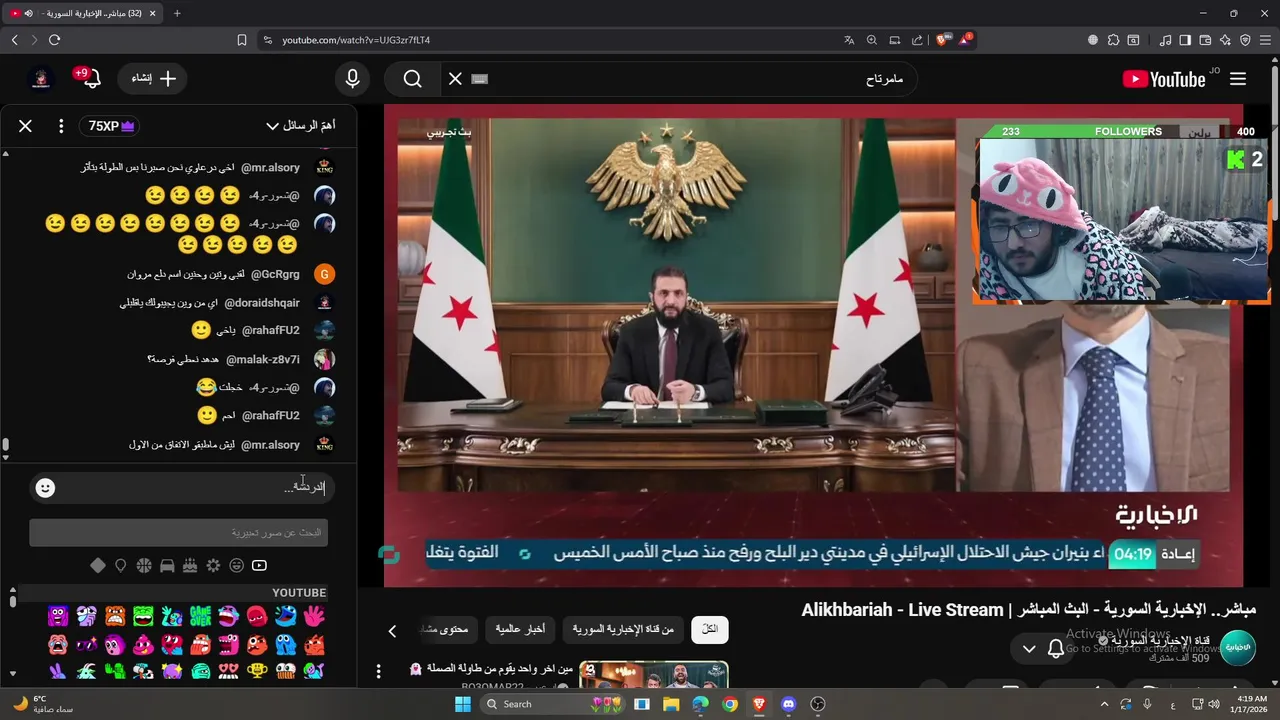
Task: Open Discord from the taskbar
Action: point(788,704)
